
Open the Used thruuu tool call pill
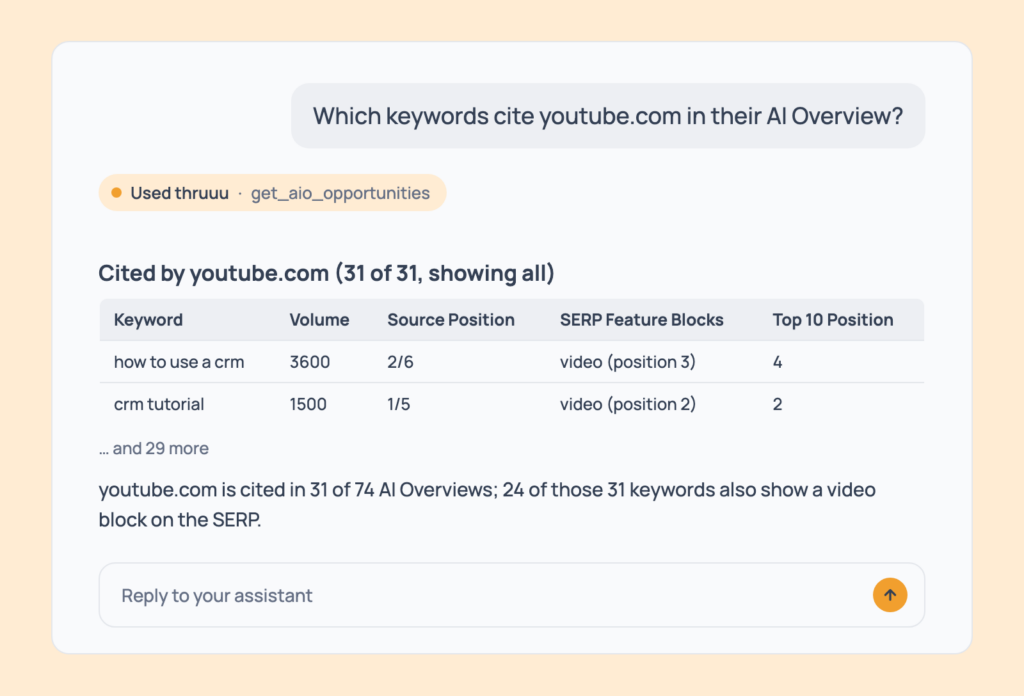(272, 193)
